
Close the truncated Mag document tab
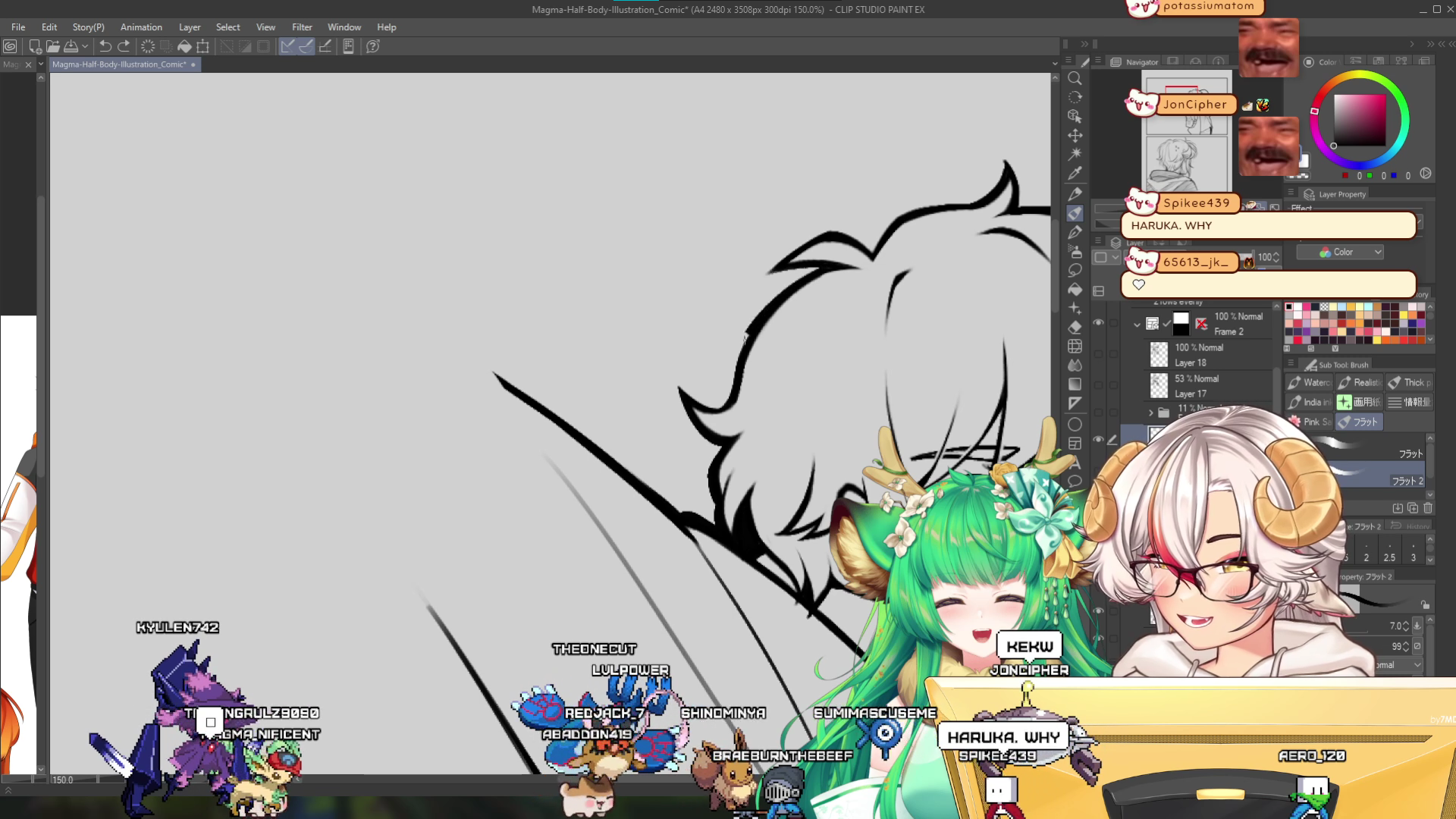coord(29,64)
